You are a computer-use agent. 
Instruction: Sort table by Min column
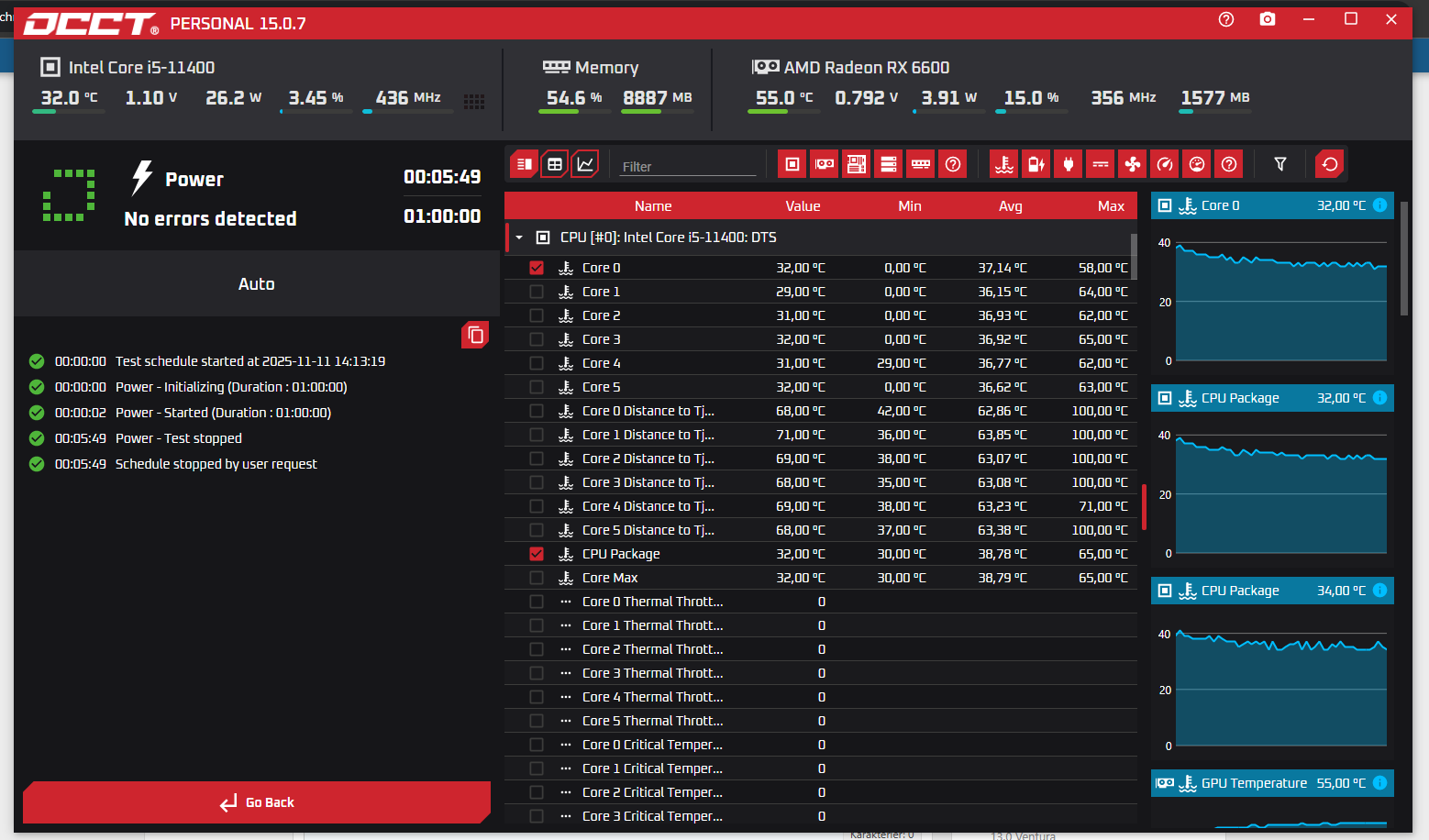tap(910, 206)
